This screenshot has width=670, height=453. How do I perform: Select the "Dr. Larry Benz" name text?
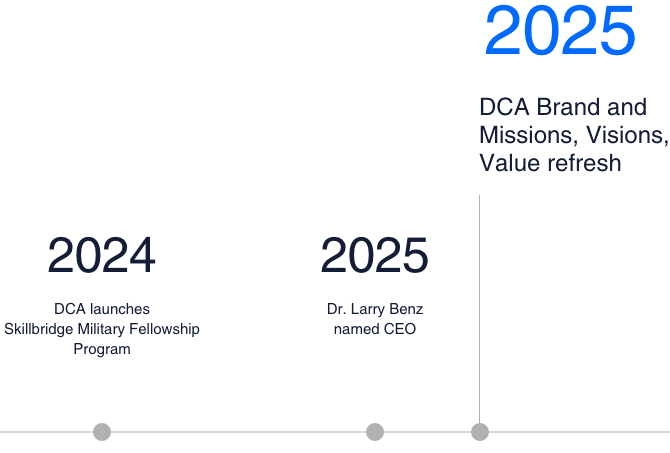(375, 309)
